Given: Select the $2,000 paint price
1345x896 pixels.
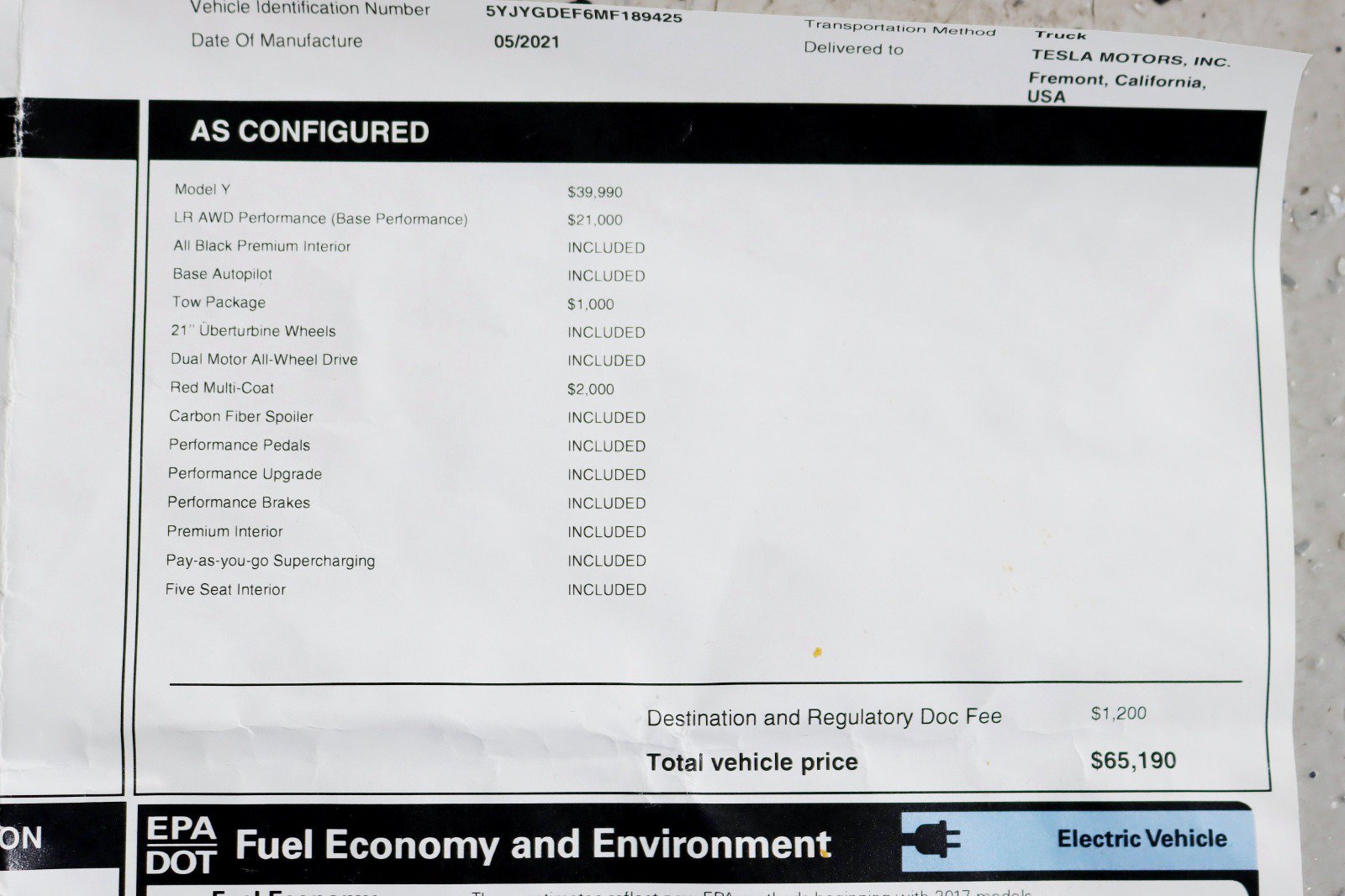Looking at the screenshot, I should [591, 389].
